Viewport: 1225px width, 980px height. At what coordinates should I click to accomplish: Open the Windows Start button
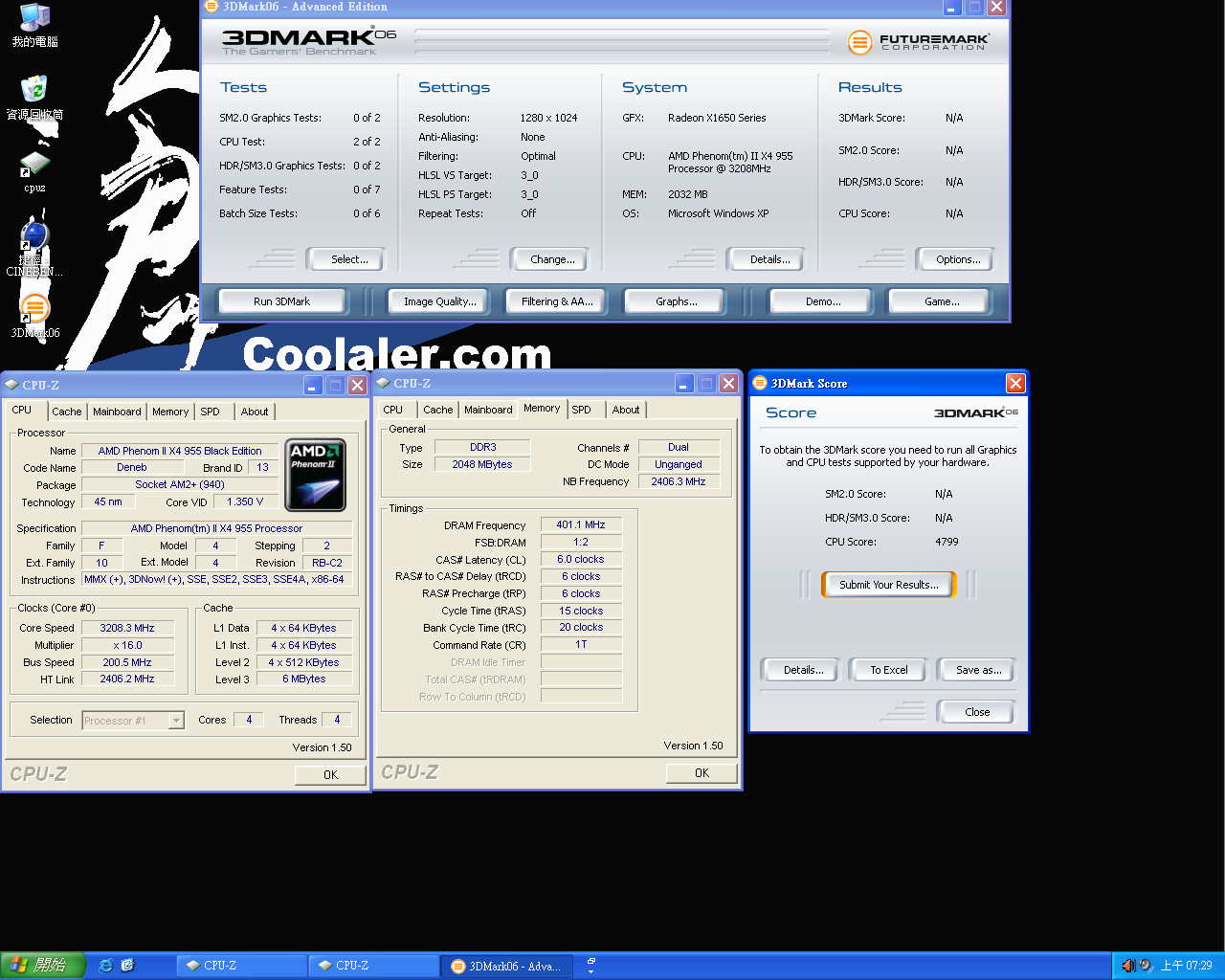coord(43,966)
